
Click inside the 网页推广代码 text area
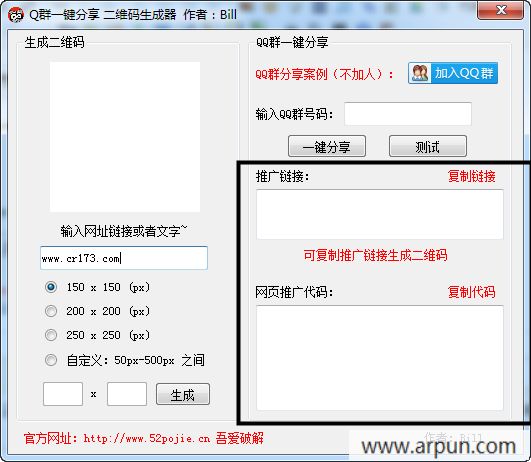[380, 358]
